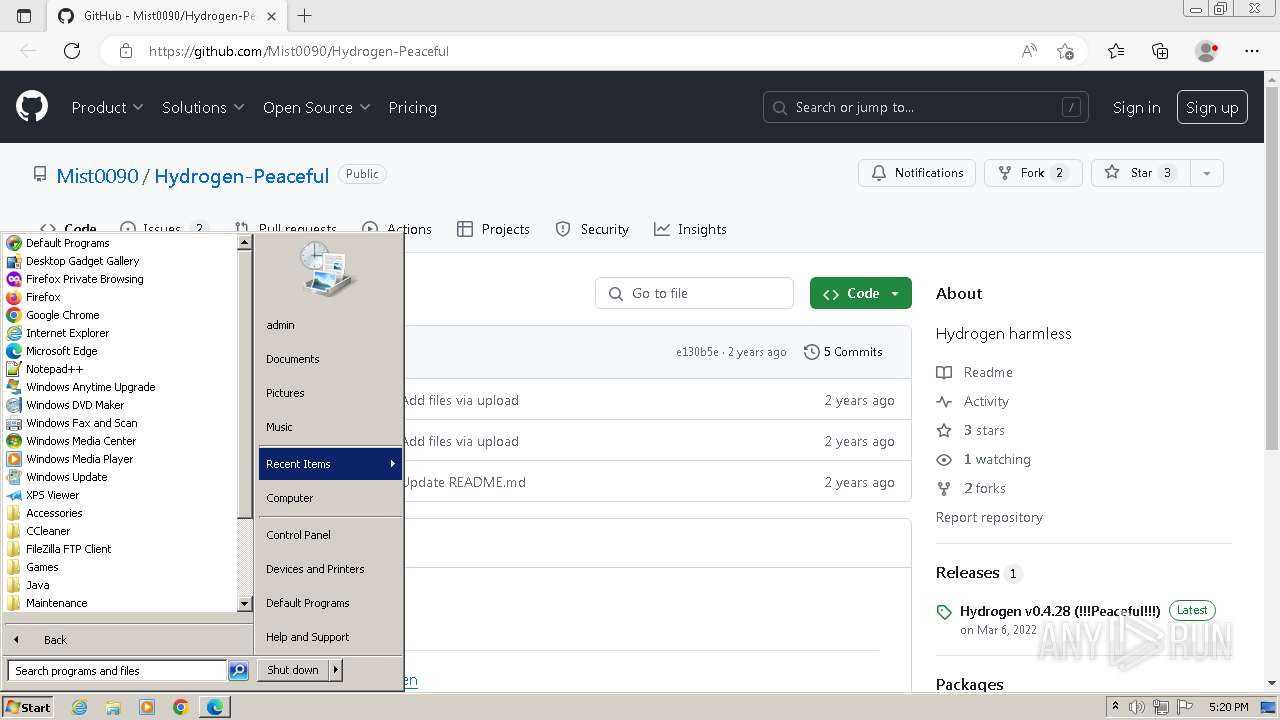Switch to the Insights tab
1280x720 pixels.
tap(690, 229)
